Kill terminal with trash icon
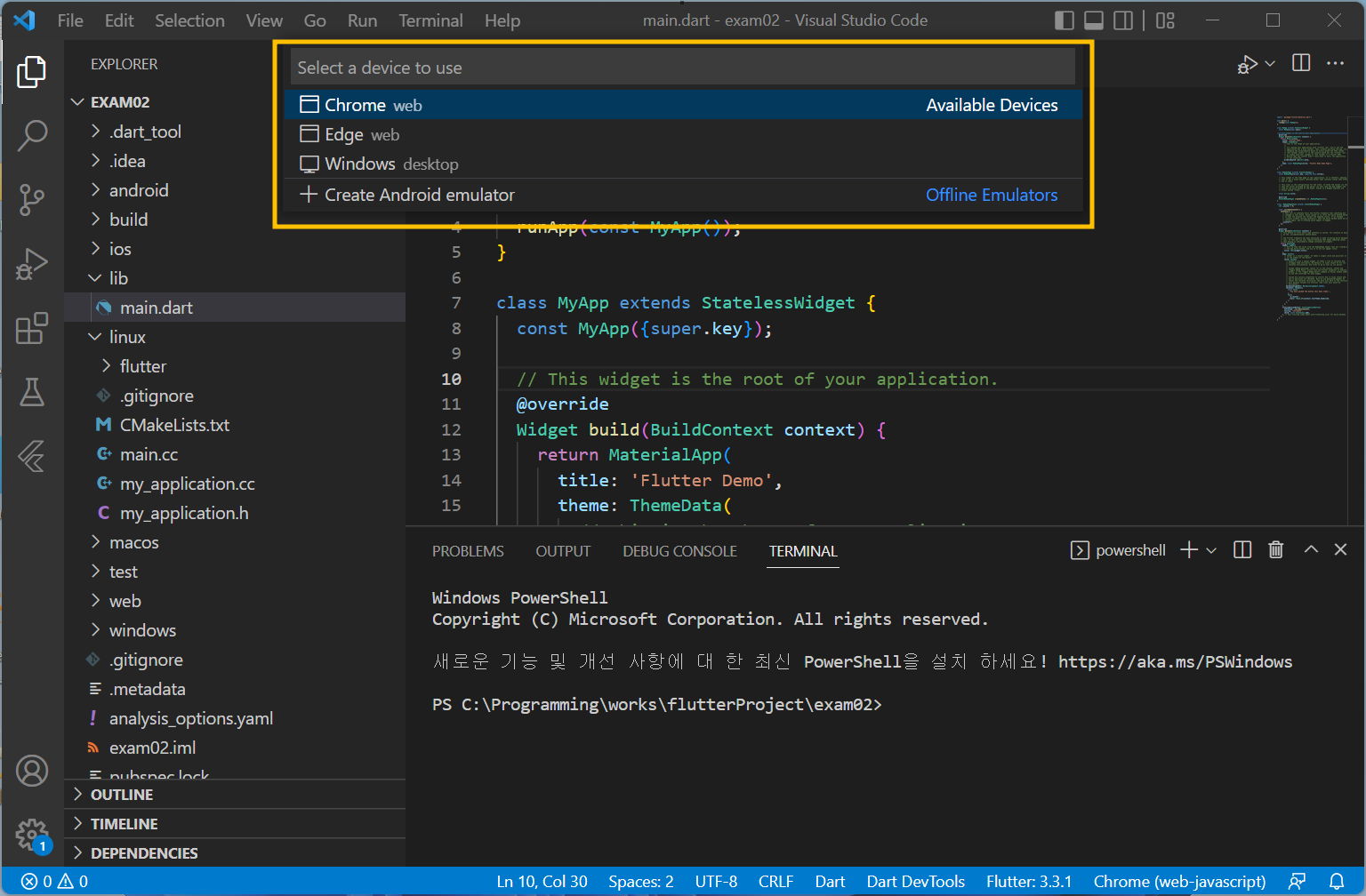The image size is (1366, 896). pos(1275,550)
